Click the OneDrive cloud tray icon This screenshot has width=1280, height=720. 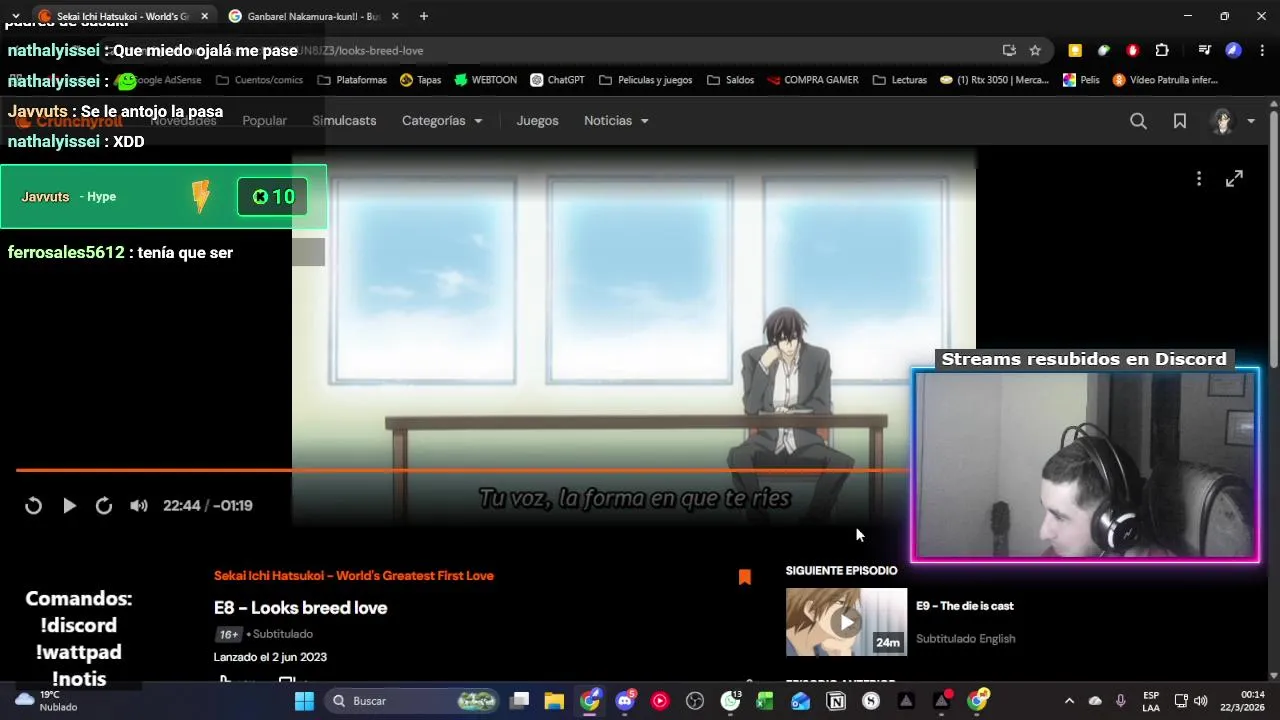point(1095,701)
